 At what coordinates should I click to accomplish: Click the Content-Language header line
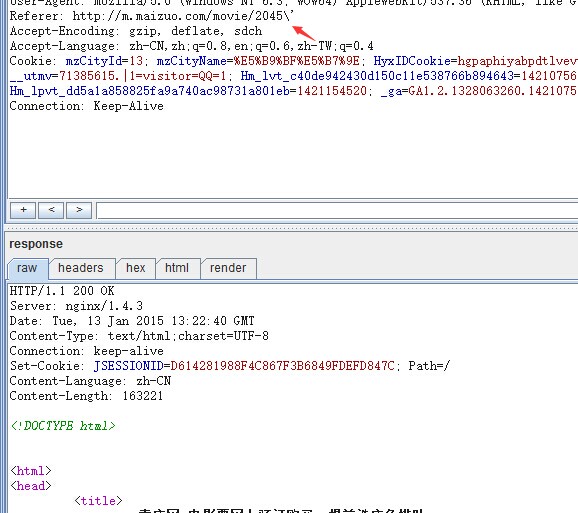[x=90, y=381]
